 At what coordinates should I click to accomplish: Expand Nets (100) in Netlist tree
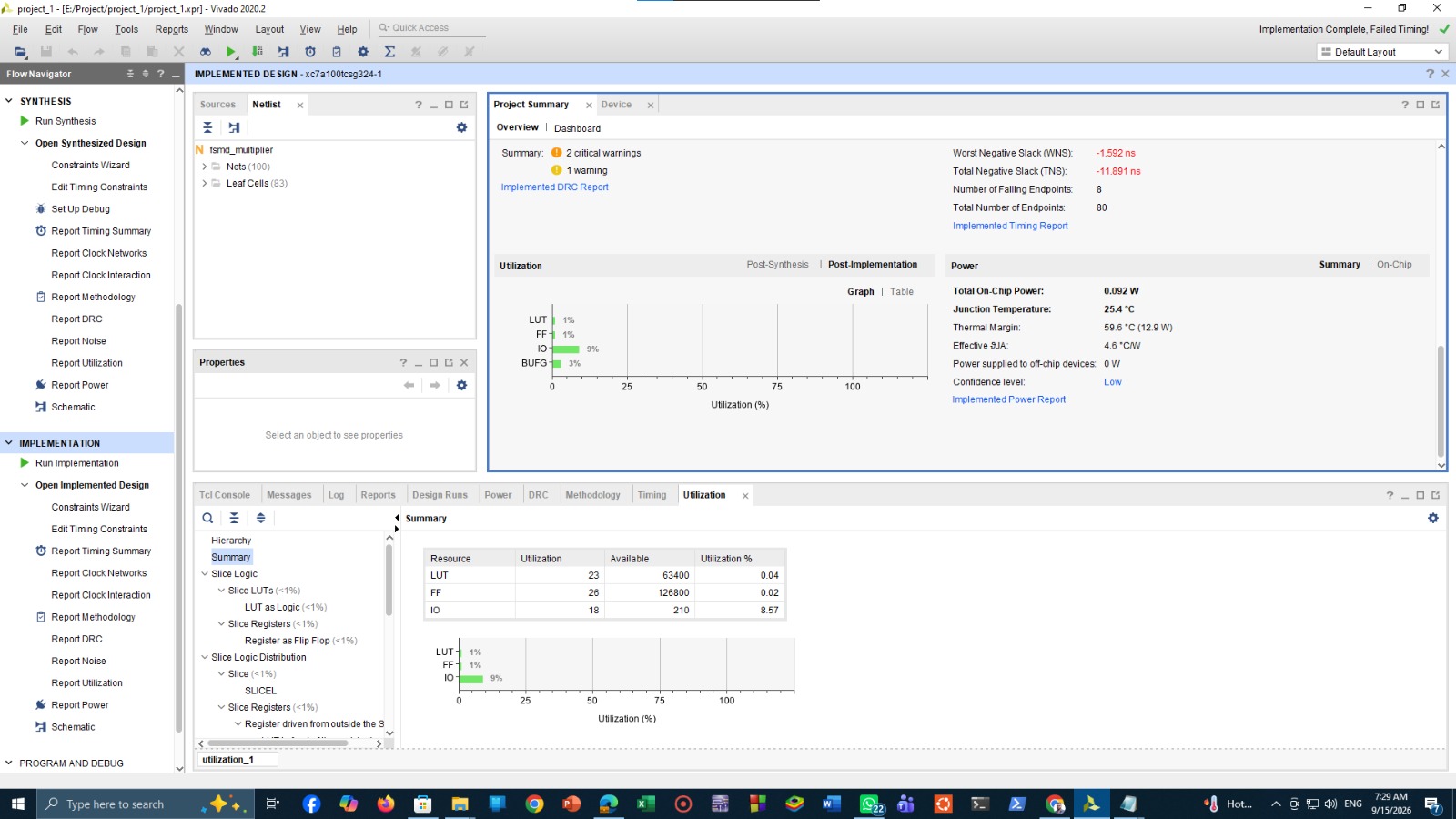coord(204,167)
